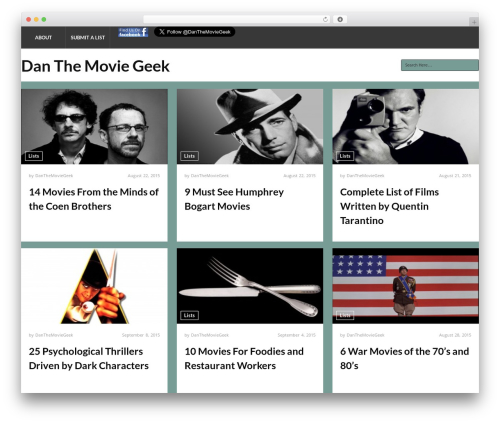This screenshot has height=423, width=500.
Task: Reload the page with the refresh icon
Action: pyautogui.click(x=325, y=19)
